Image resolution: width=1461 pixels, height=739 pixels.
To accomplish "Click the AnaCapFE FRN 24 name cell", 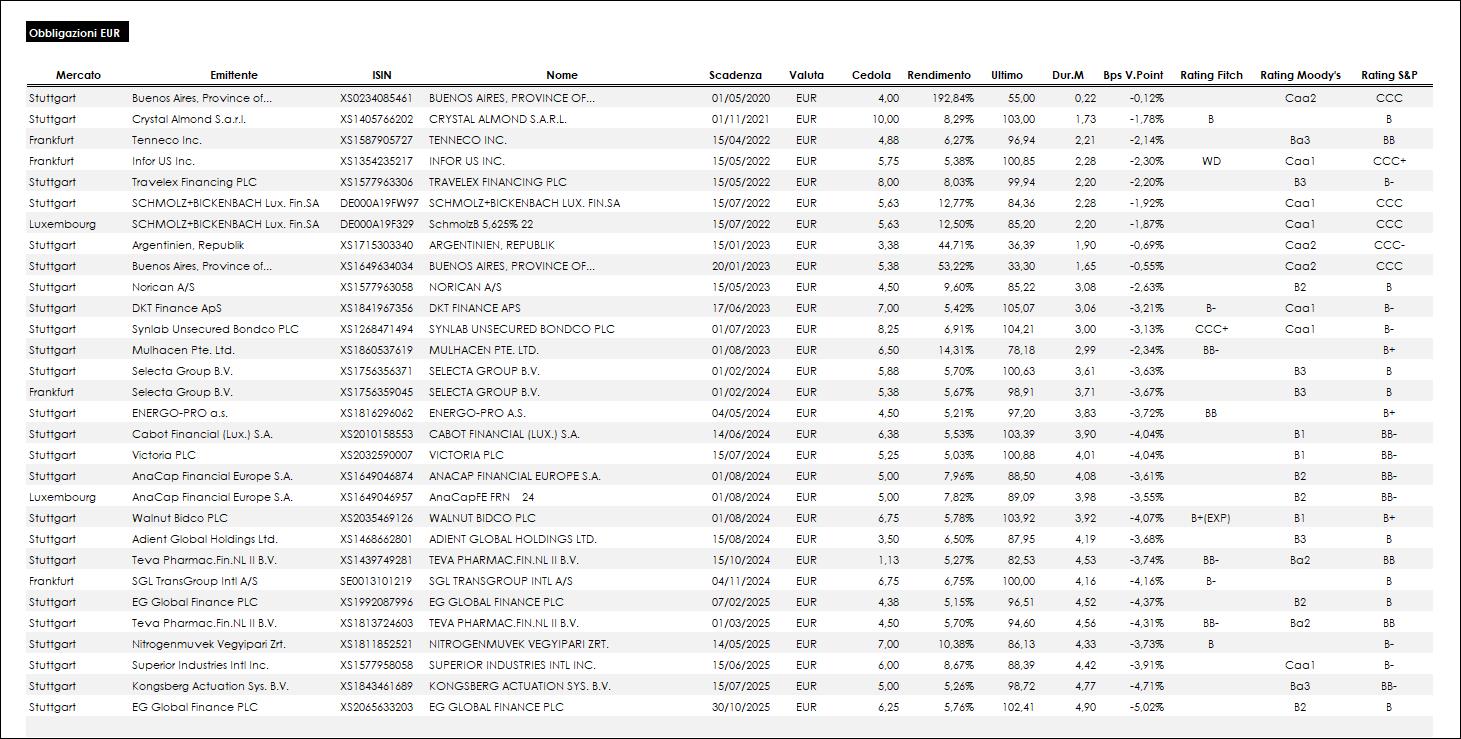I will [481, 497].
